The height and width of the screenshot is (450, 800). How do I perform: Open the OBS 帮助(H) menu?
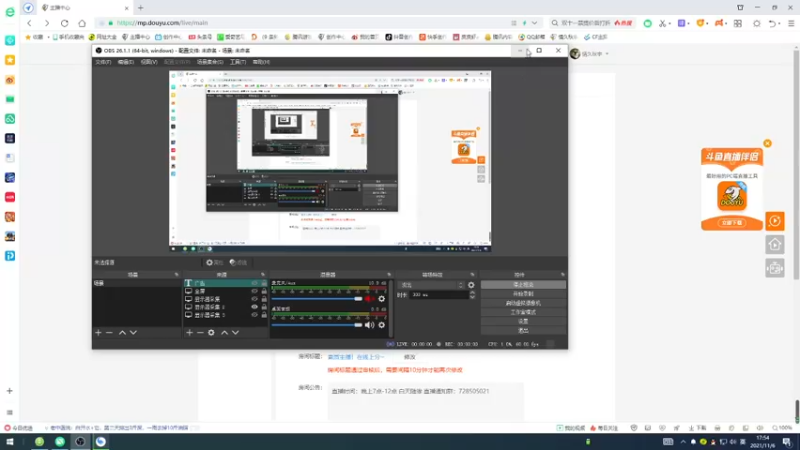pyautogui.click(x=261, y=62)
